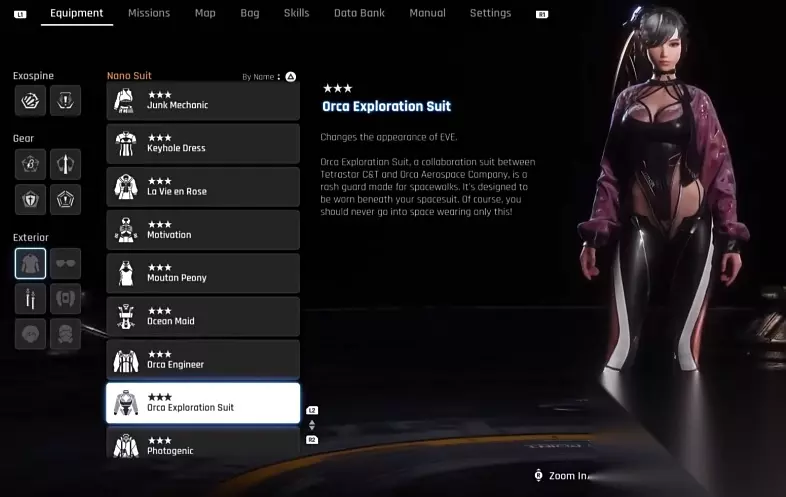Select the second Exospine slot icon
This screenshot has width=786, height=497.
pos(65,101)
